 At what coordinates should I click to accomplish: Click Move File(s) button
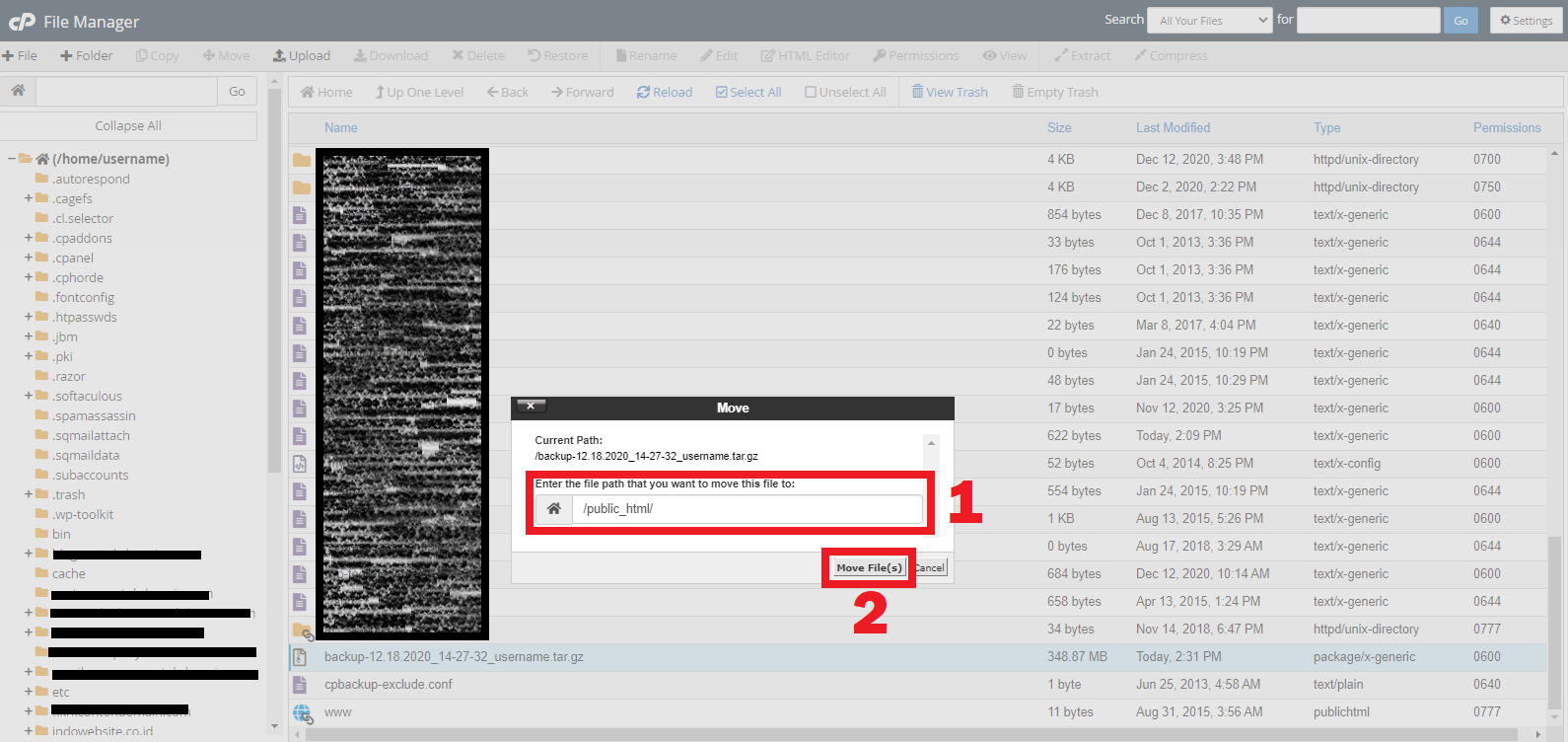point(869,567)
